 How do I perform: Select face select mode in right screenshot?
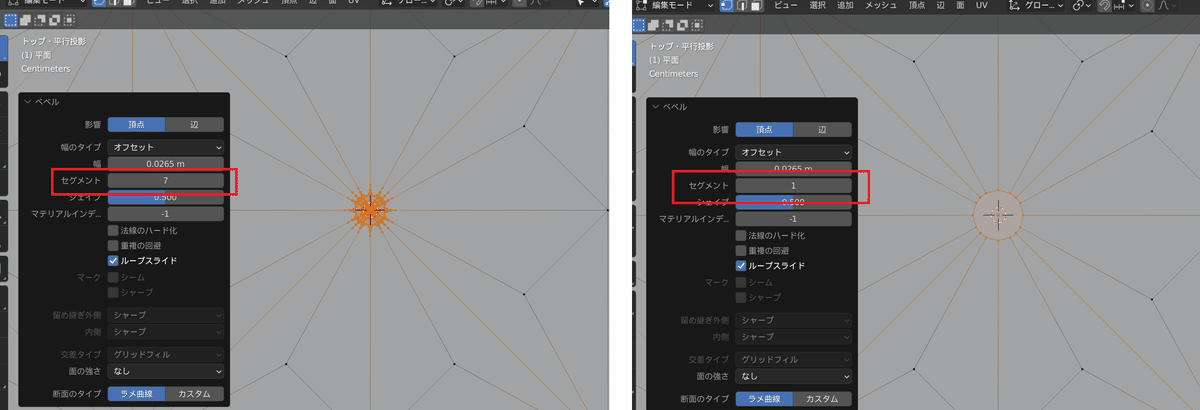[x=756, y=6]
